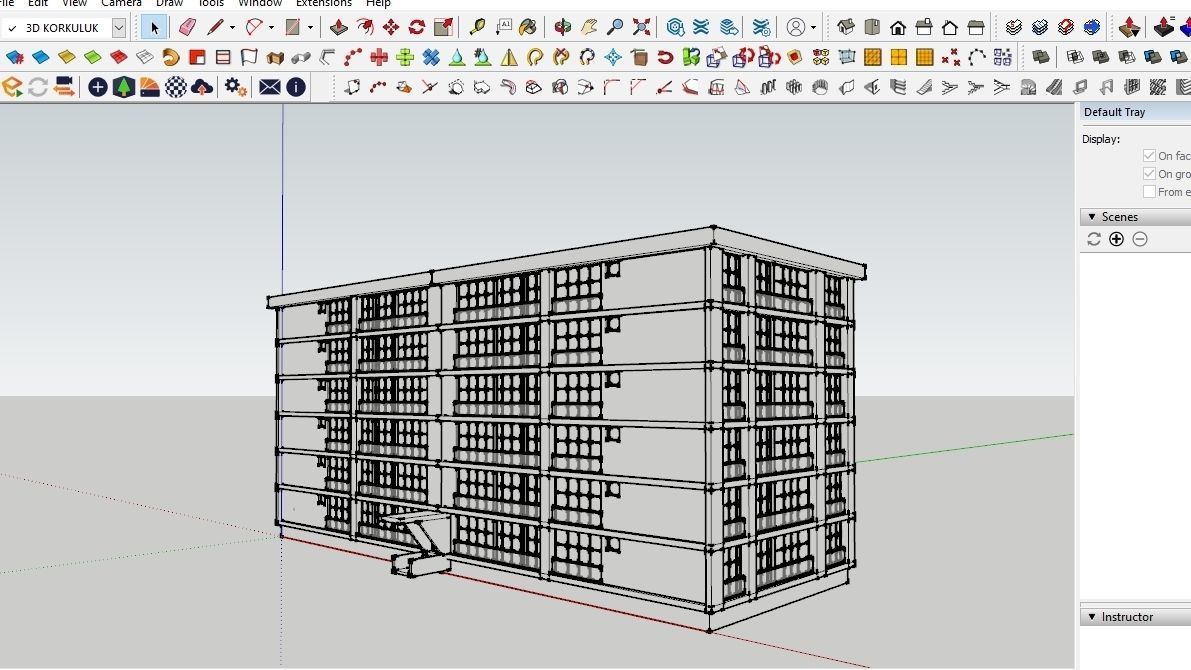The height and width of the screenshot is (670, 1191).
Task: Select the Tape Measure tool
Action: coord(477,28)
